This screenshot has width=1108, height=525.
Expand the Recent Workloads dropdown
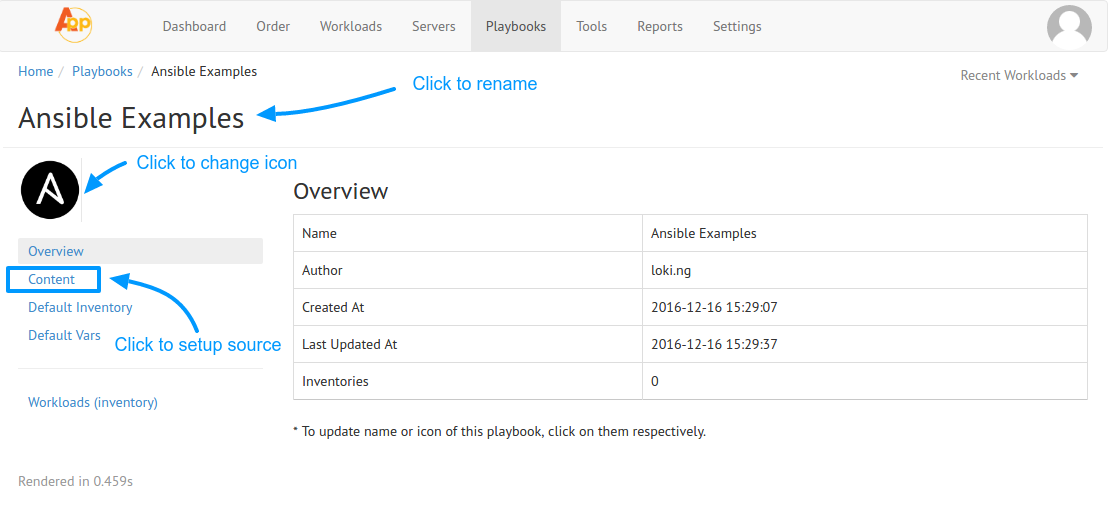pos(1019,76)
